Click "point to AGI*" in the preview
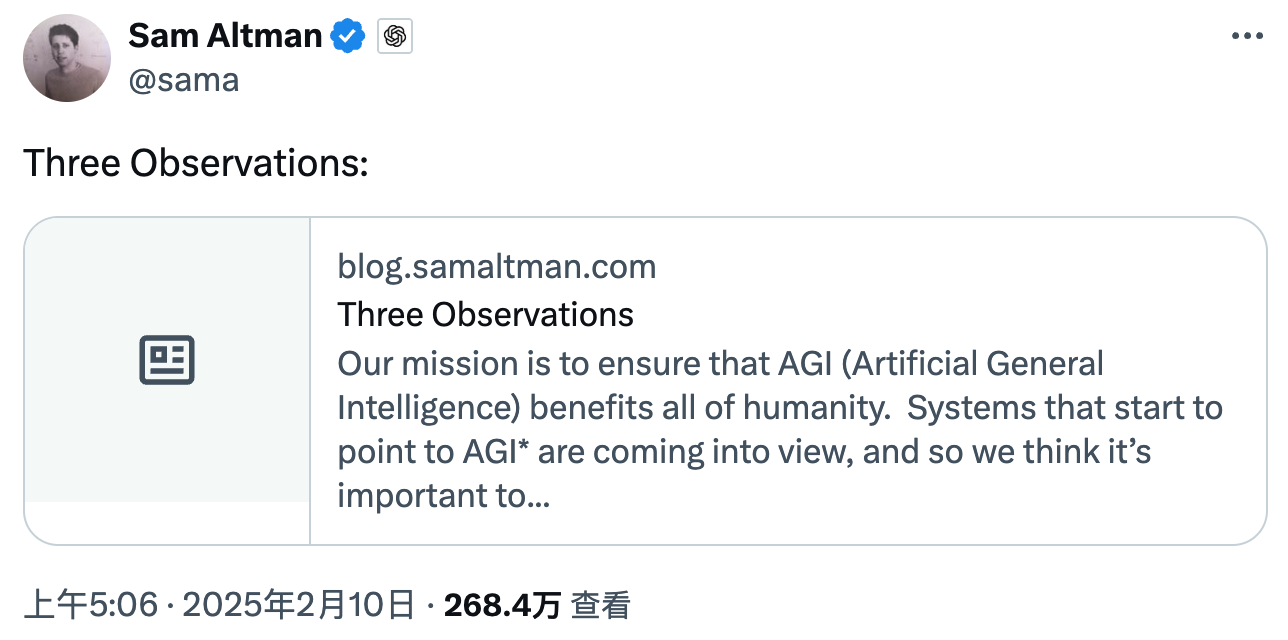Image resolution: width=1288 pixels, height=640 pixels. click(433, 452)
